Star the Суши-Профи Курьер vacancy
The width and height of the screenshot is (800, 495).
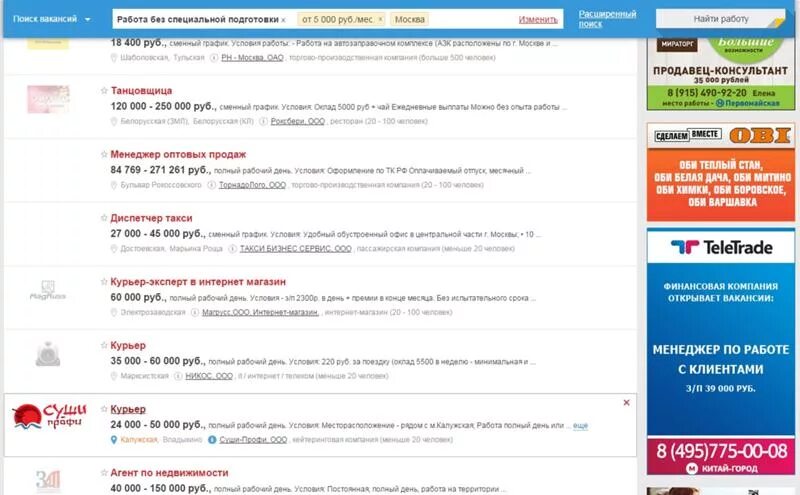pos(104,409)
